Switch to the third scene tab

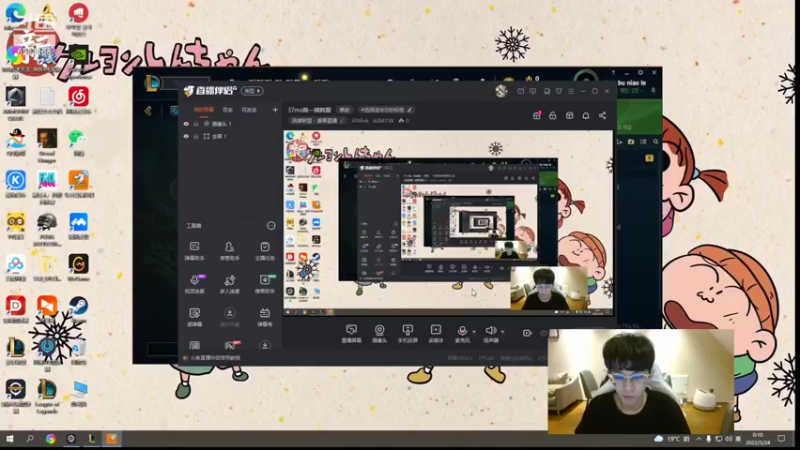click(x=249, y=110)
